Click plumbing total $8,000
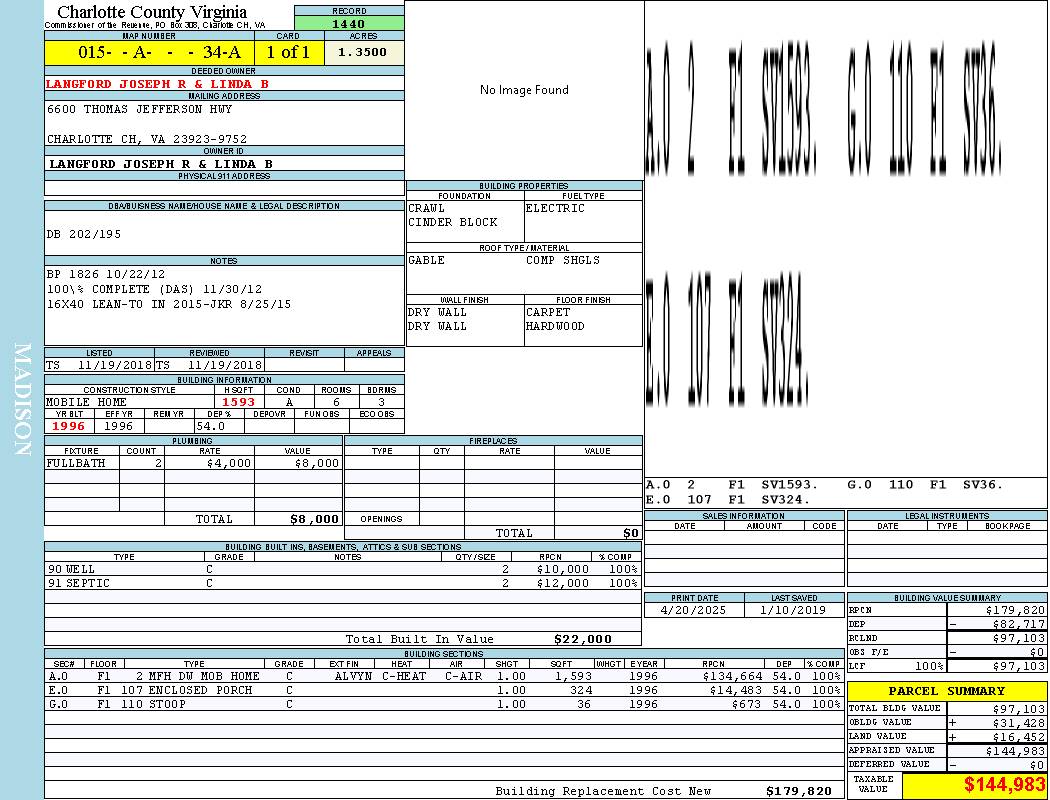 tap(315, 519)
